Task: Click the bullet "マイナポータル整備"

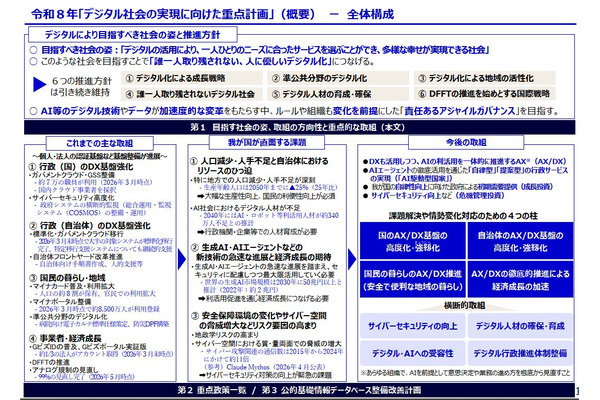Action: 60,301
